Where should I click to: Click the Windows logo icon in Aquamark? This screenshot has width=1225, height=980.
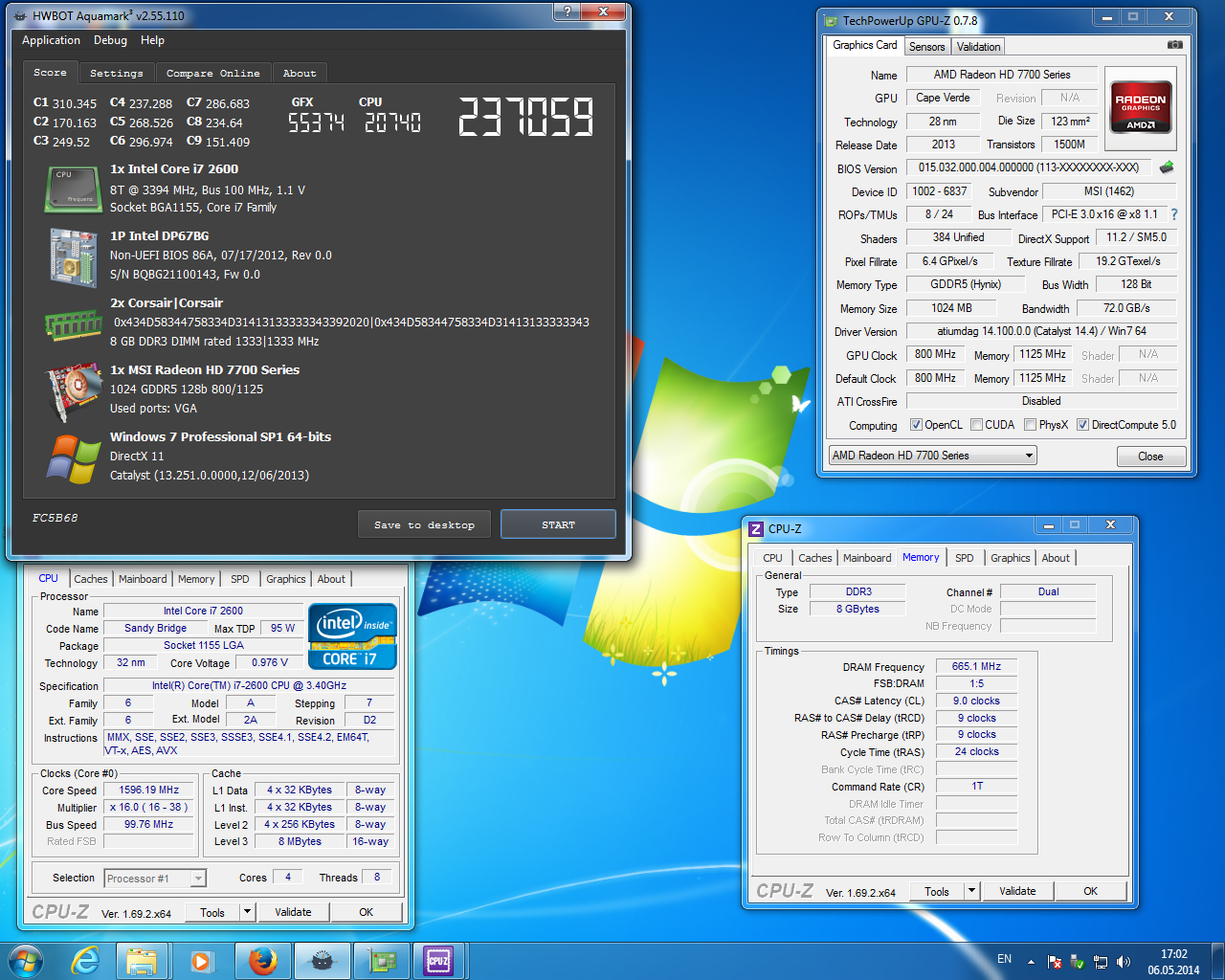coord(73,459)
